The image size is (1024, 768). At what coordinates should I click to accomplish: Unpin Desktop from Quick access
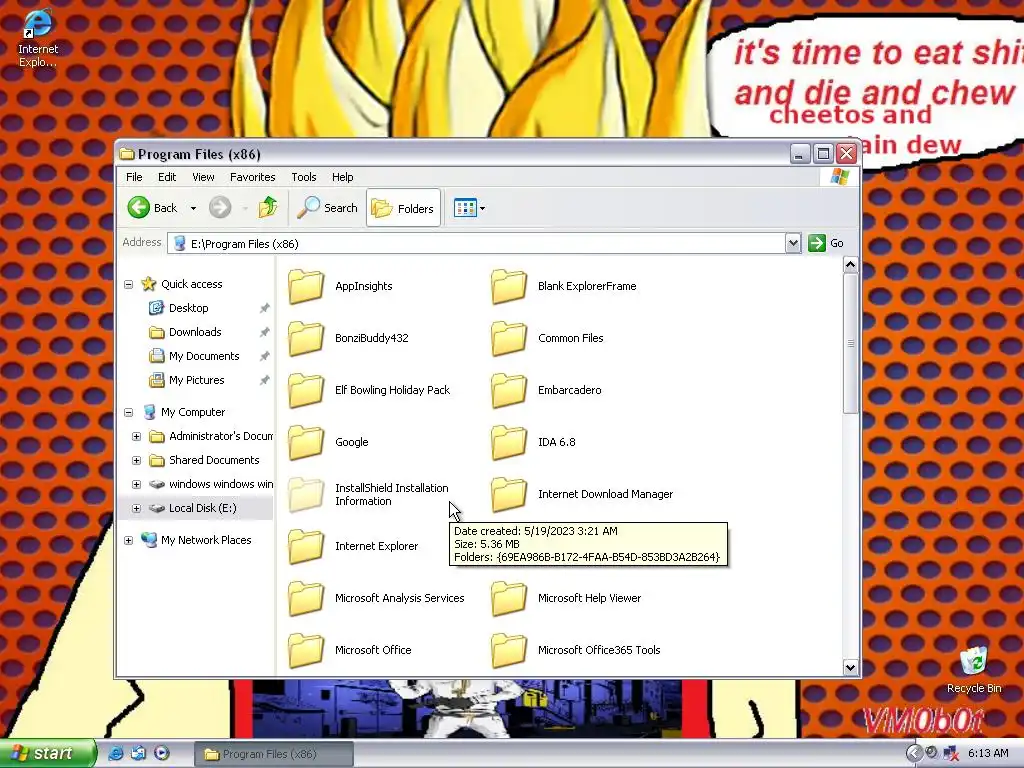pyautogui.click(x=264, y=308)
